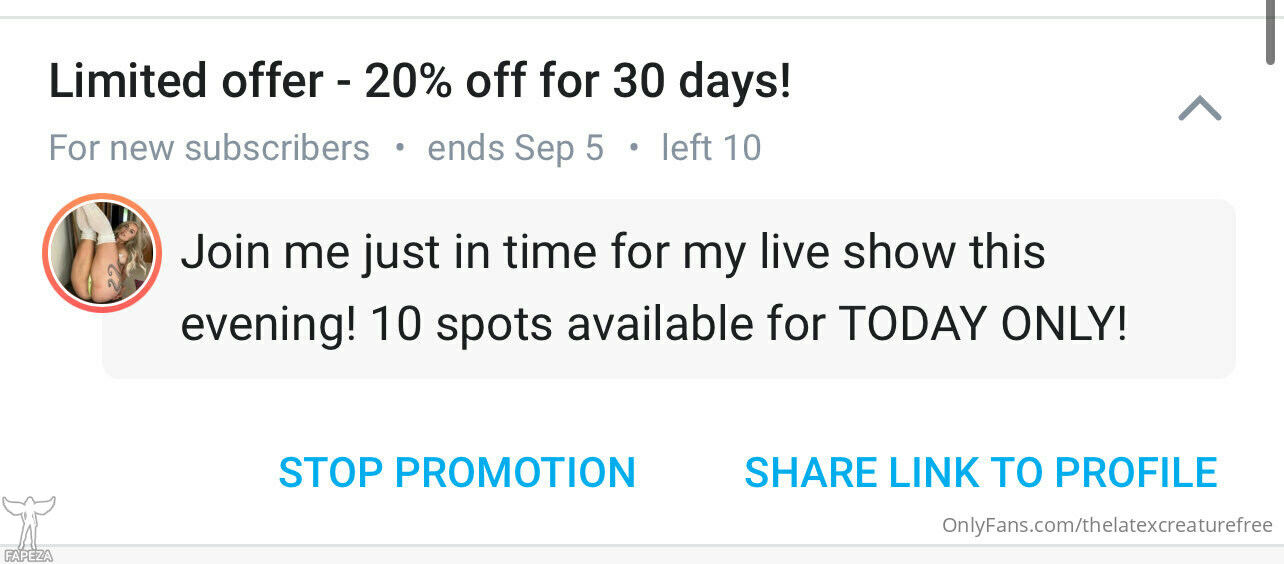Share link to profile
The height and width of the screenshot is (564, 1284).
(x=981, y=473)
